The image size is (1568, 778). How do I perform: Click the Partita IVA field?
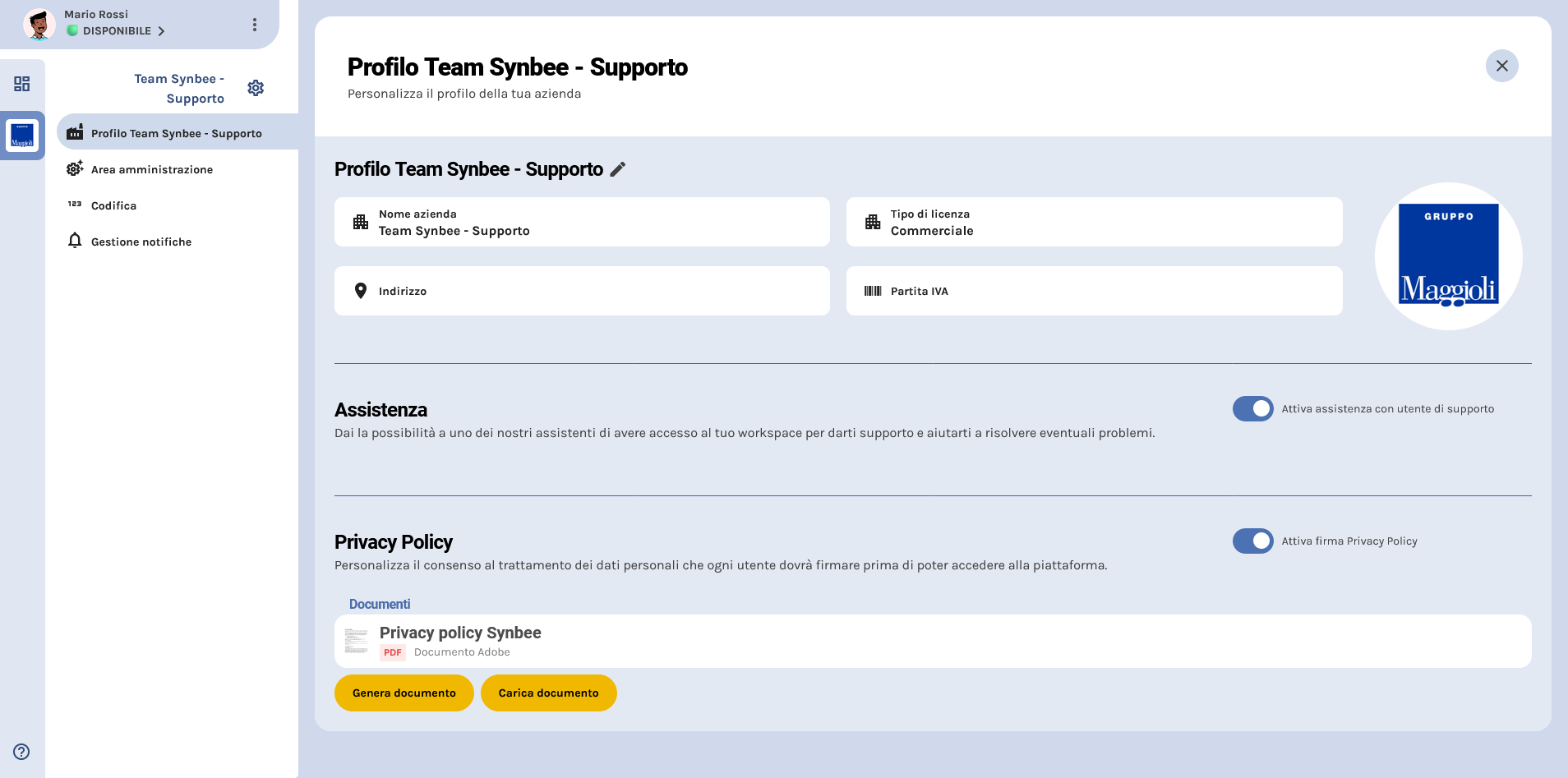tap(1094, 291)
